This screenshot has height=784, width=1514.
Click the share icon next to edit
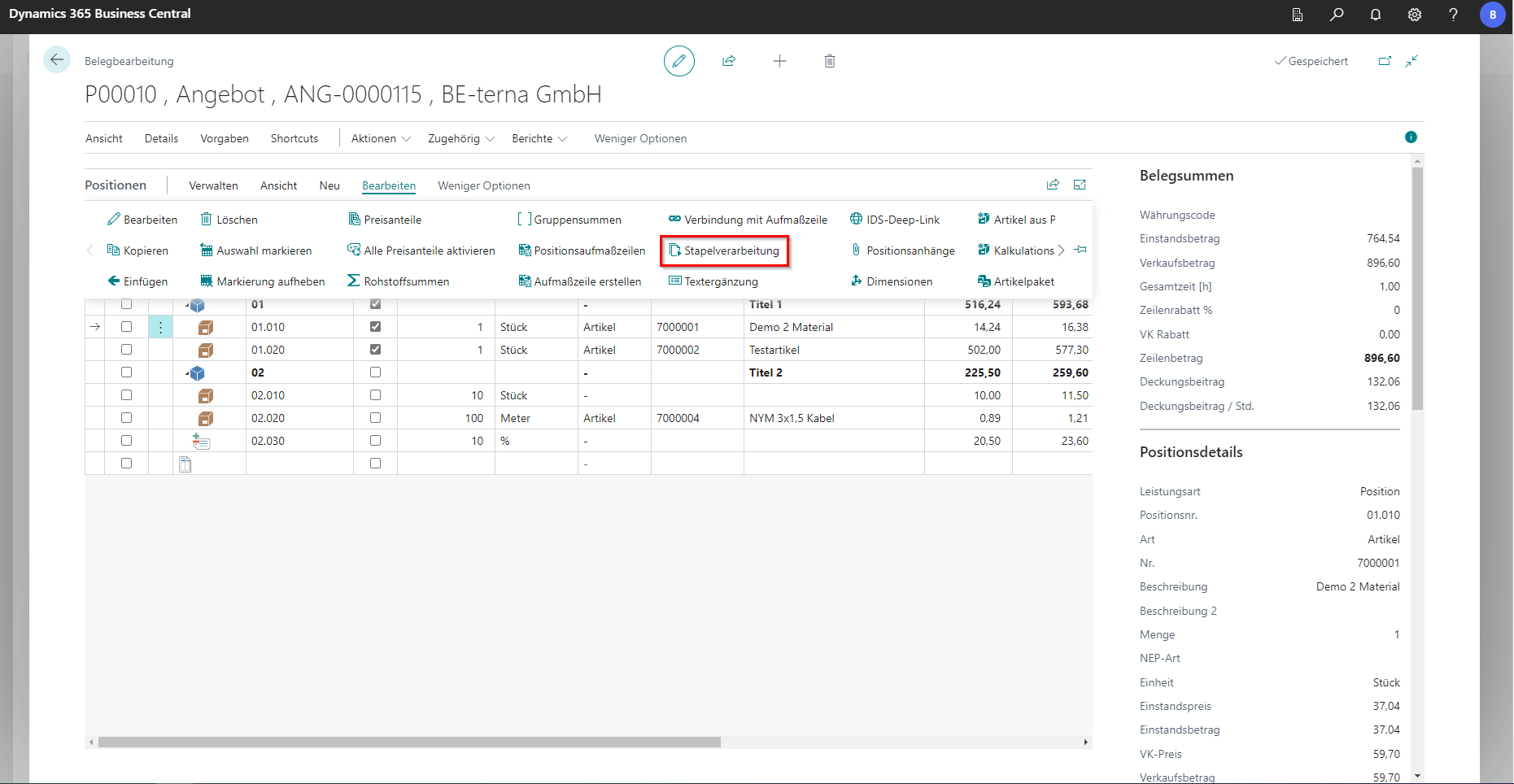pos(729,61)
